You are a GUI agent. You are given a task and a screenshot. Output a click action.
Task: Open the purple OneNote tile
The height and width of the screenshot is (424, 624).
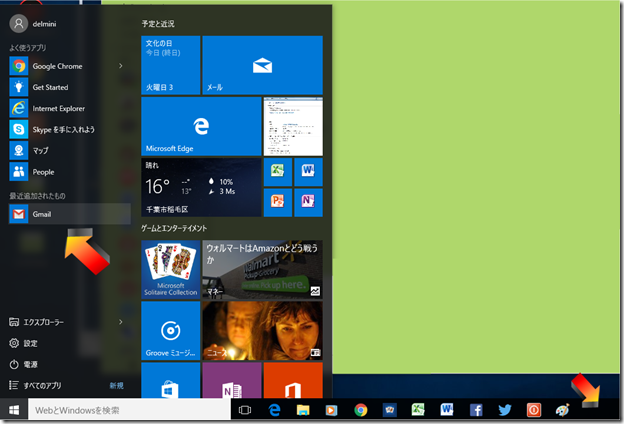[232, 380]
